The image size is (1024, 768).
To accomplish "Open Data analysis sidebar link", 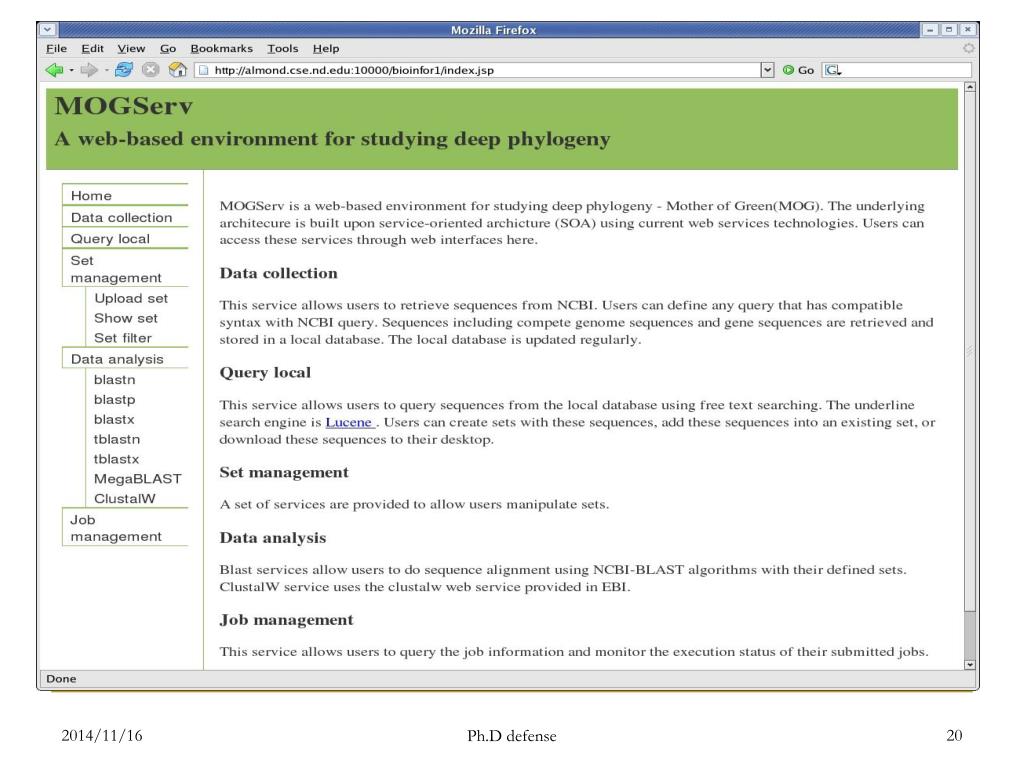I will click(x=117, y=359).
